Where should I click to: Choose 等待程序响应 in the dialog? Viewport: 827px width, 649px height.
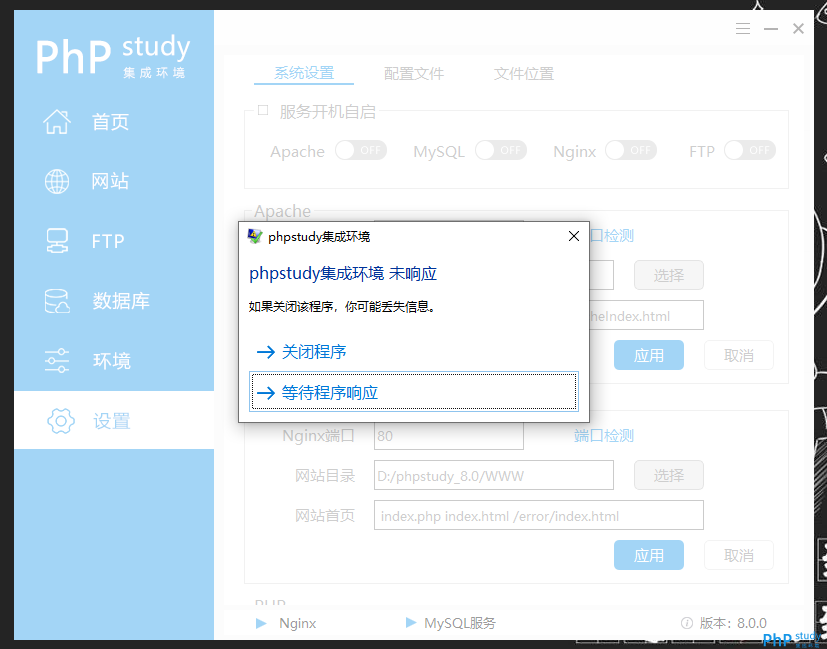click(414, 392)
